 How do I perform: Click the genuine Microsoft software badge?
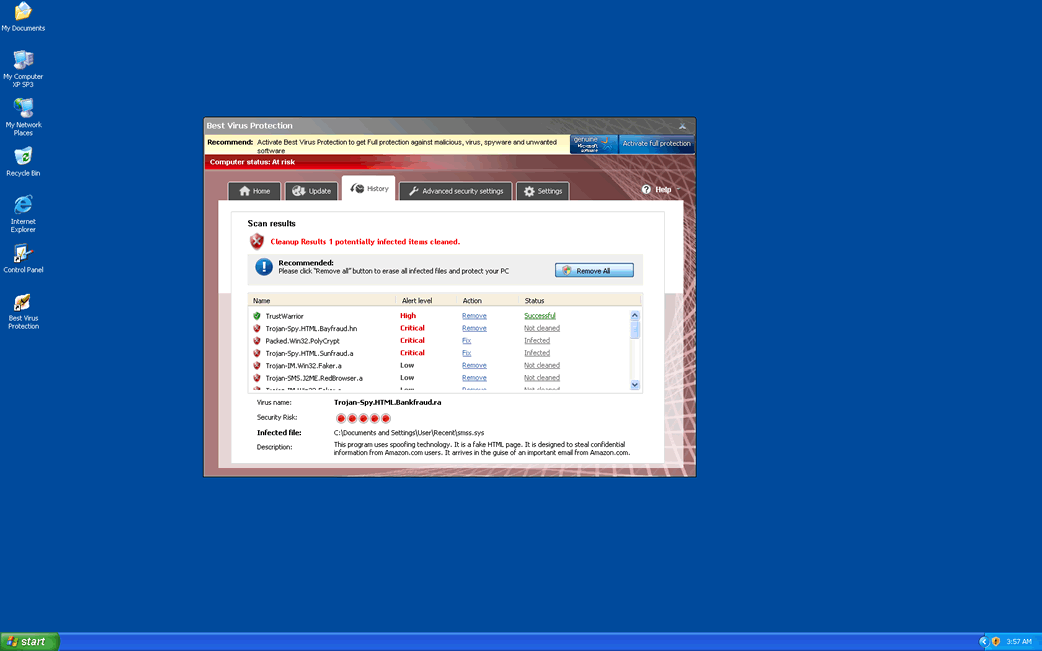click(593, 144)
